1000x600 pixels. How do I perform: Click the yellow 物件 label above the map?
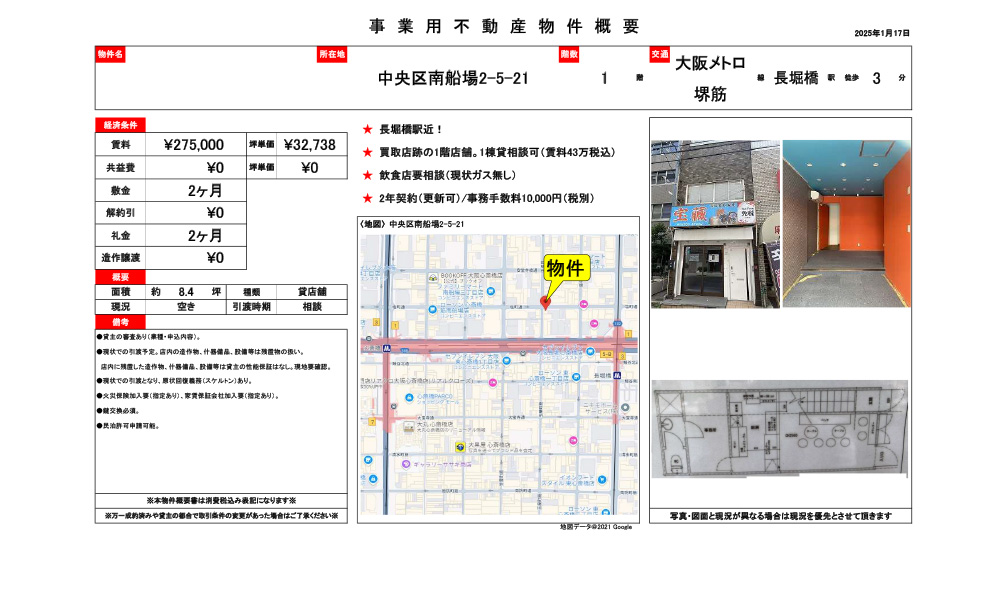[x=568, y=267]
